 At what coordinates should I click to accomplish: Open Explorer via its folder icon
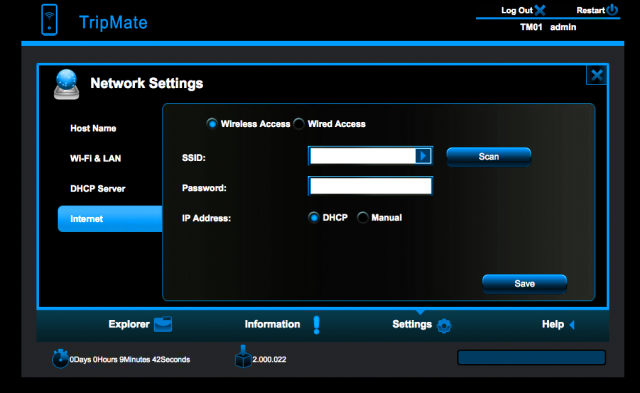pos(163,324)
